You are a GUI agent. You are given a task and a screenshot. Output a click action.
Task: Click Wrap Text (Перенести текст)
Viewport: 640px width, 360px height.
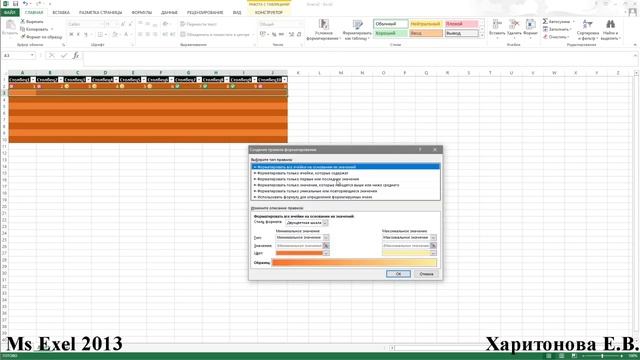(x=198, y=24)
